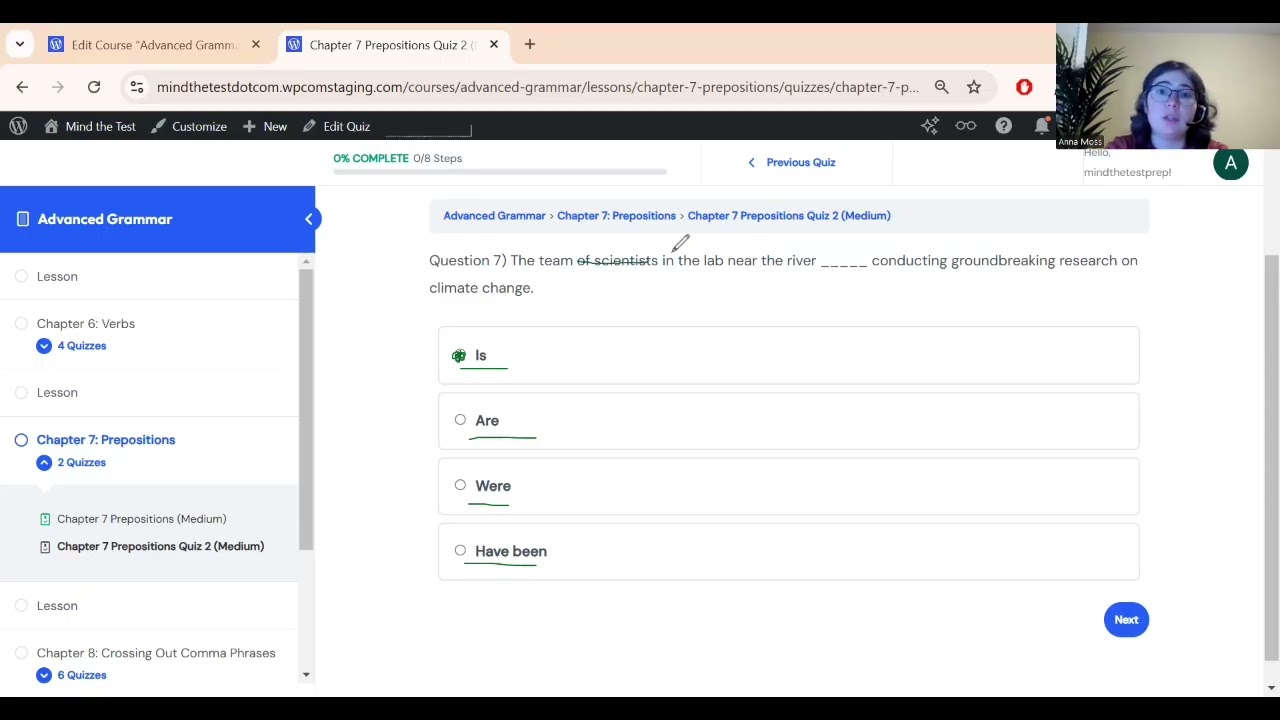Click the page vertical scrollbar
The image size is (1280, 720).
1271,457
